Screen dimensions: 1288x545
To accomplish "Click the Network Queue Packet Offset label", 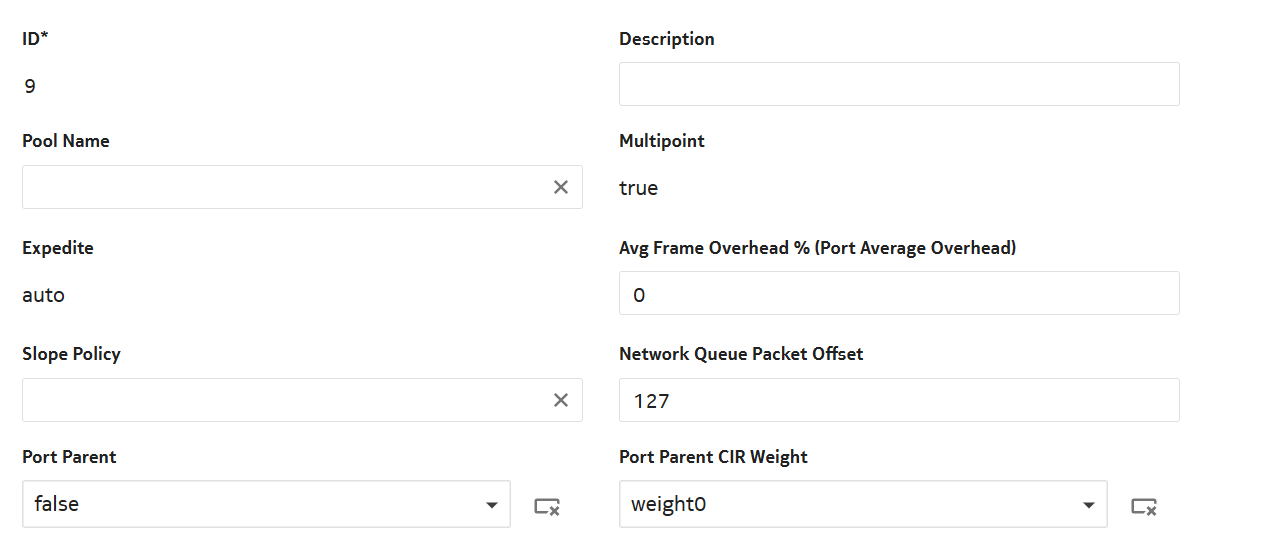I will coord(740,353).
